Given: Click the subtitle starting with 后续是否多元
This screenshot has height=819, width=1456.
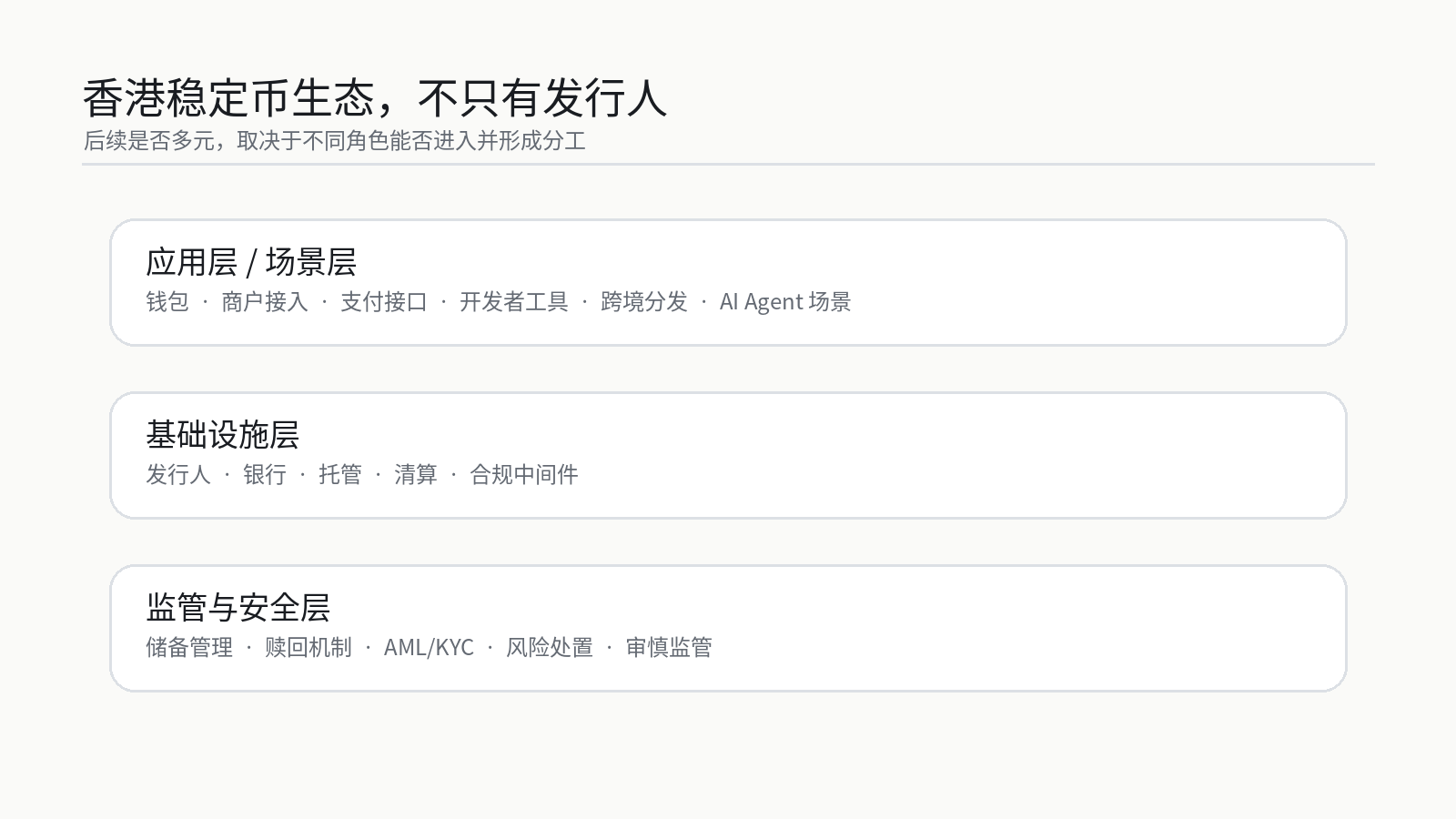Looking at the screenshot, I should (334, 141).
